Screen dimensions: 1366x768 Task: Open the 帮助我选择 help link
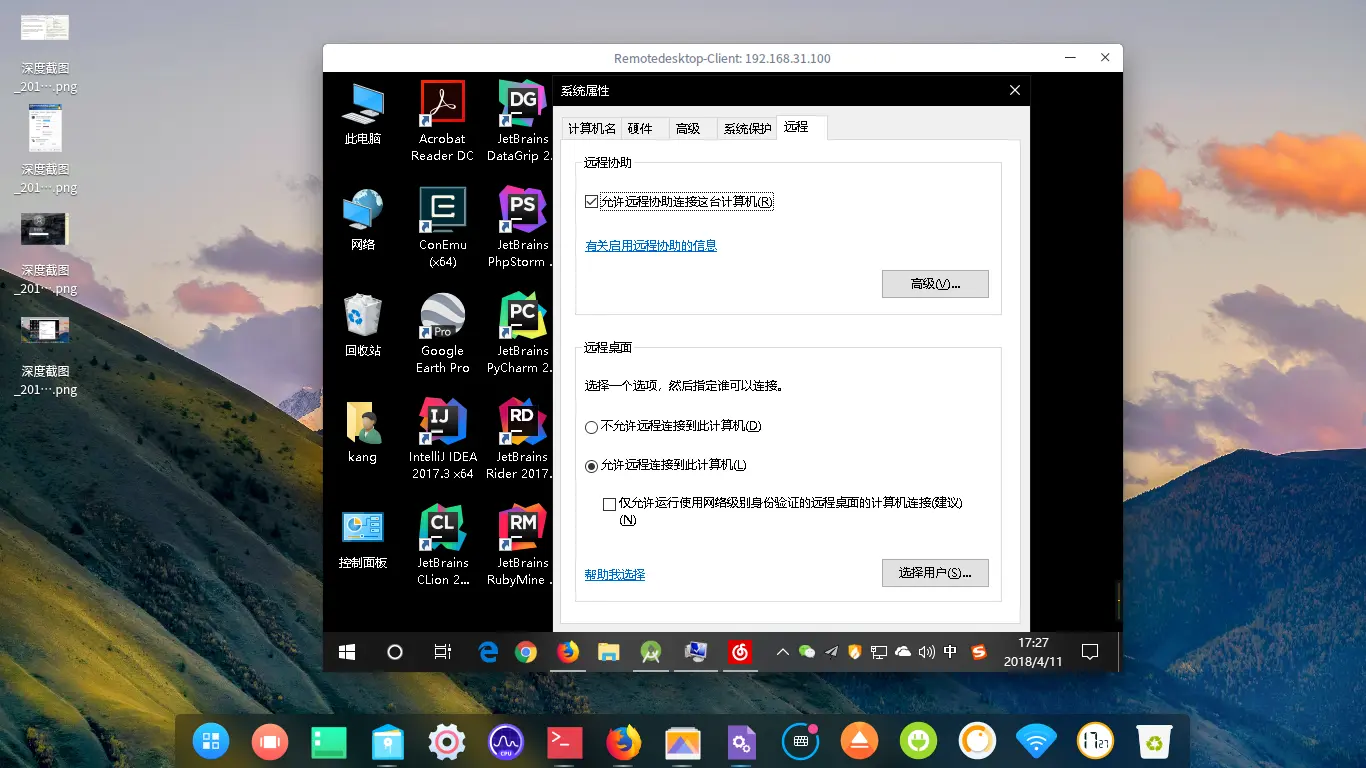tap(614, 574)
